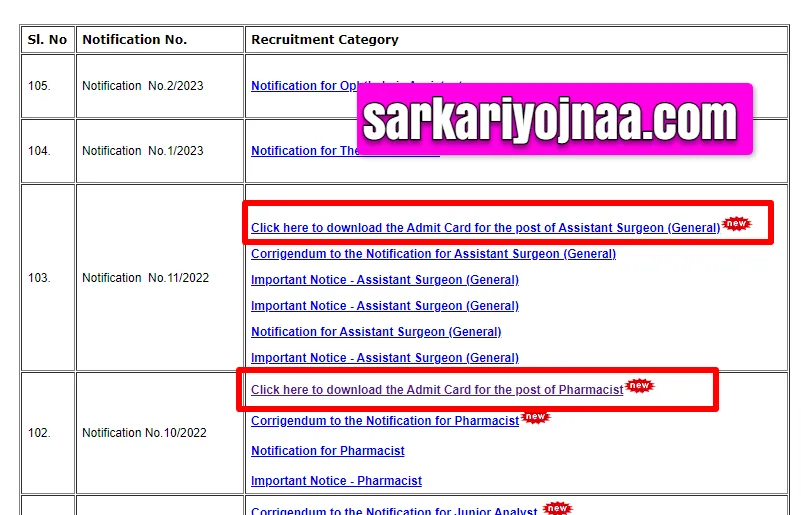Select serial number cell "103."
Screen dimensions: 801x515
pos(48,278)
